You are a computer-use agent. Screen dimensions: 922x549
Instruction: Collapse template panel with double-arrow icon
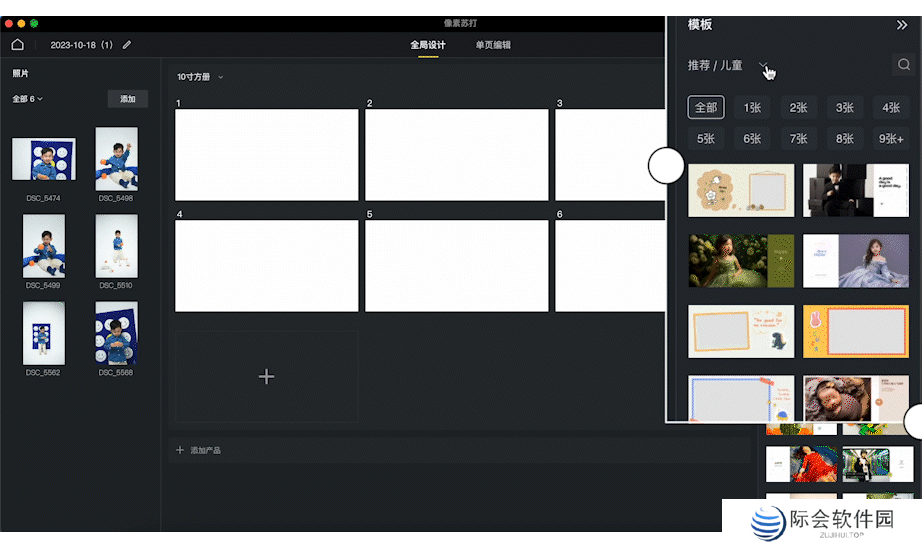pyautogui.click(x=901, y=25)
